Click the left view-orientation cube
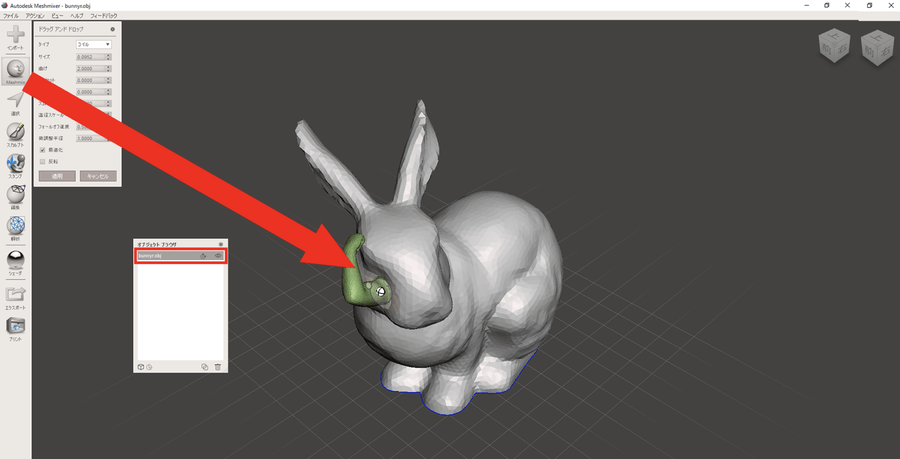Screen dimensions: 900x459 [x=835, y=46]
